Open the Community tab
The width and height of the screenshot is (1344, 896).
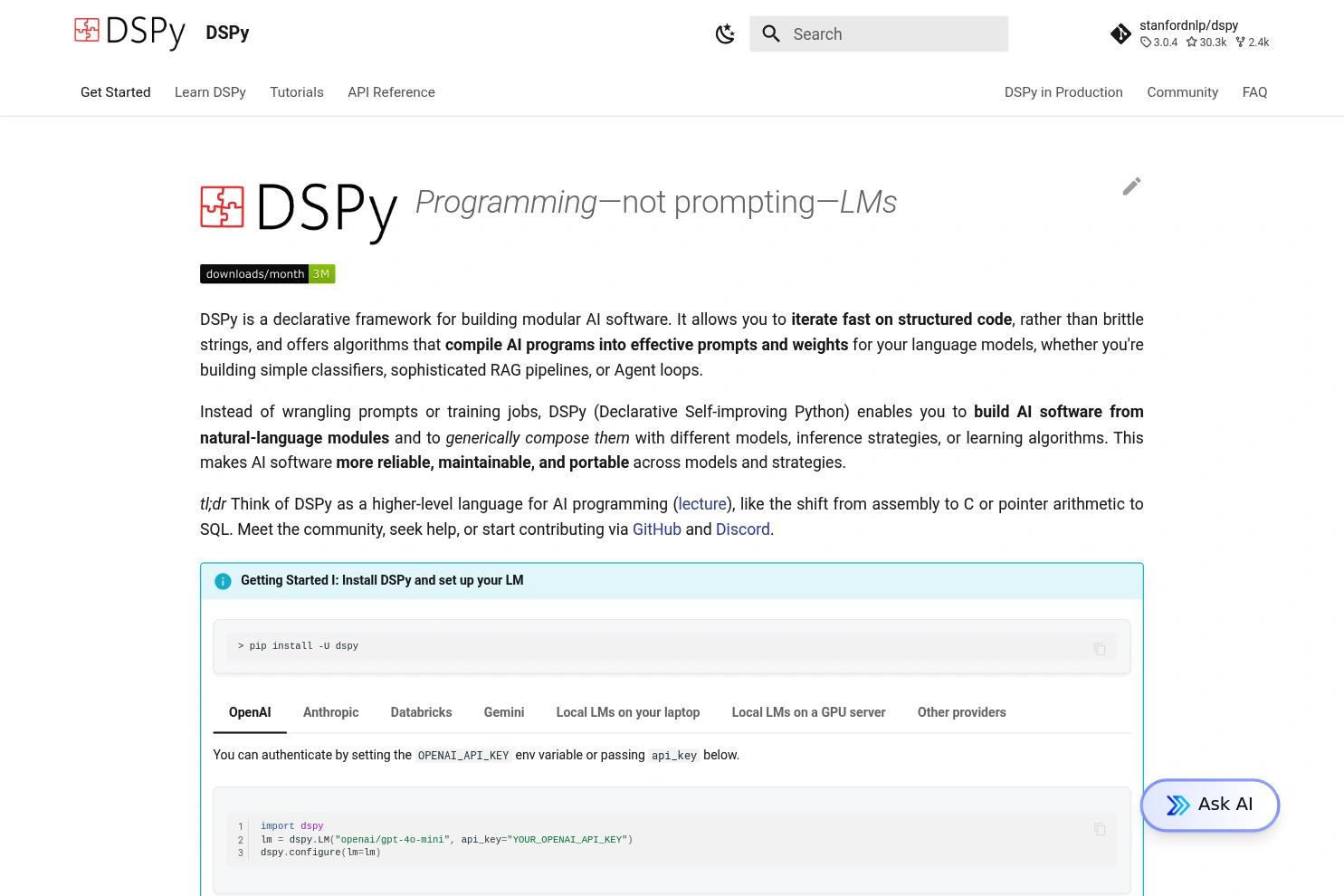pyautogui.click(x=1182, y=92)
